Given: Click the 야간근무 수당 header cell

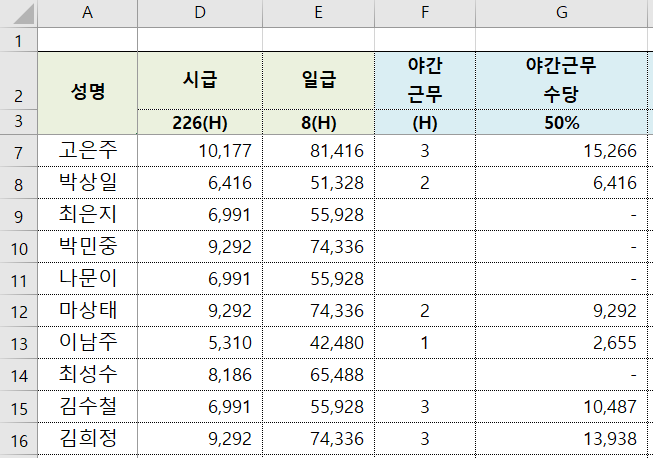Looking at the screenshot, I should [562, 81].
